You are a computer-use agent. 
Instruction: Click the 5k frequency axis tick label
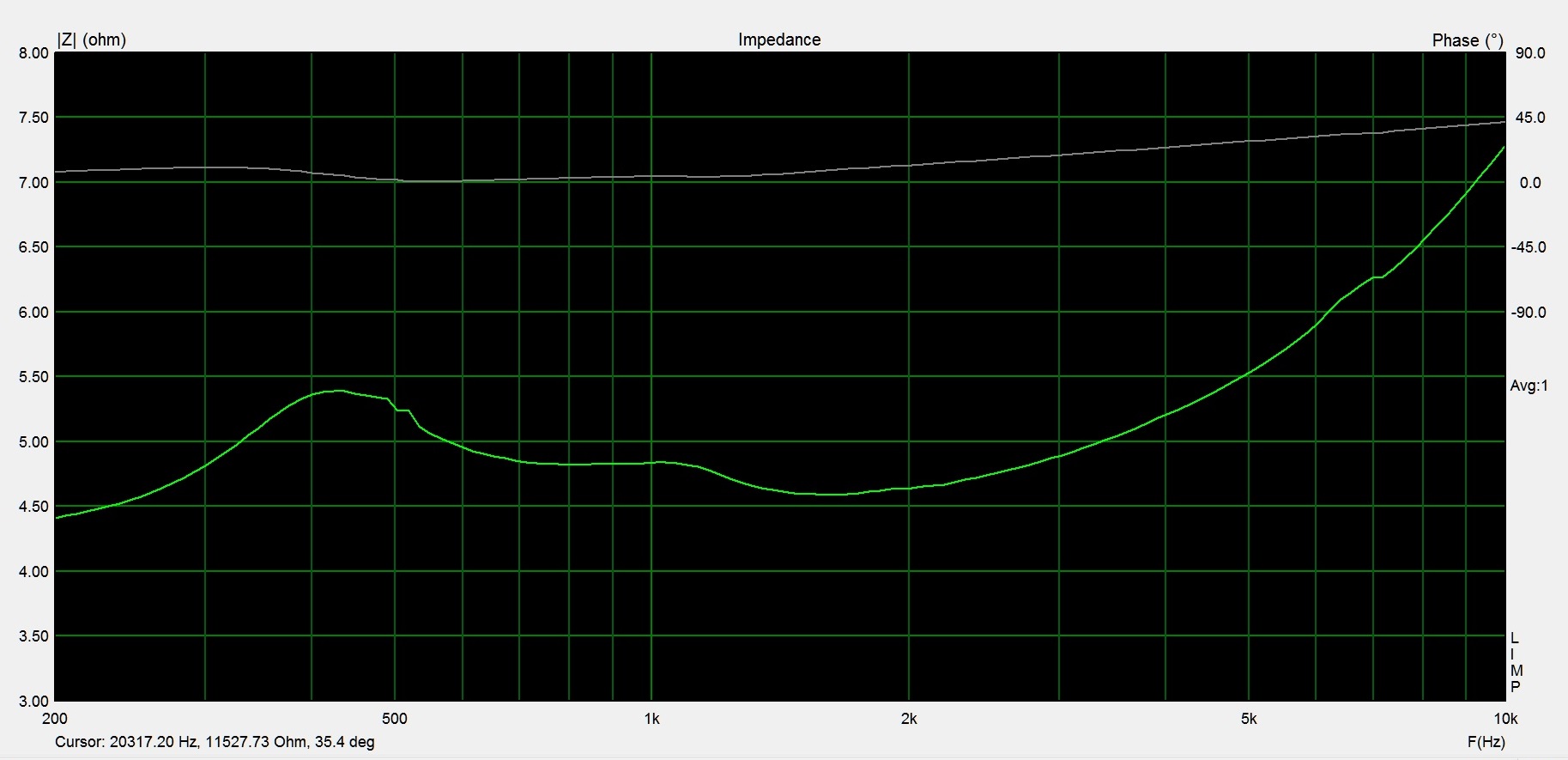[1249, 719]
